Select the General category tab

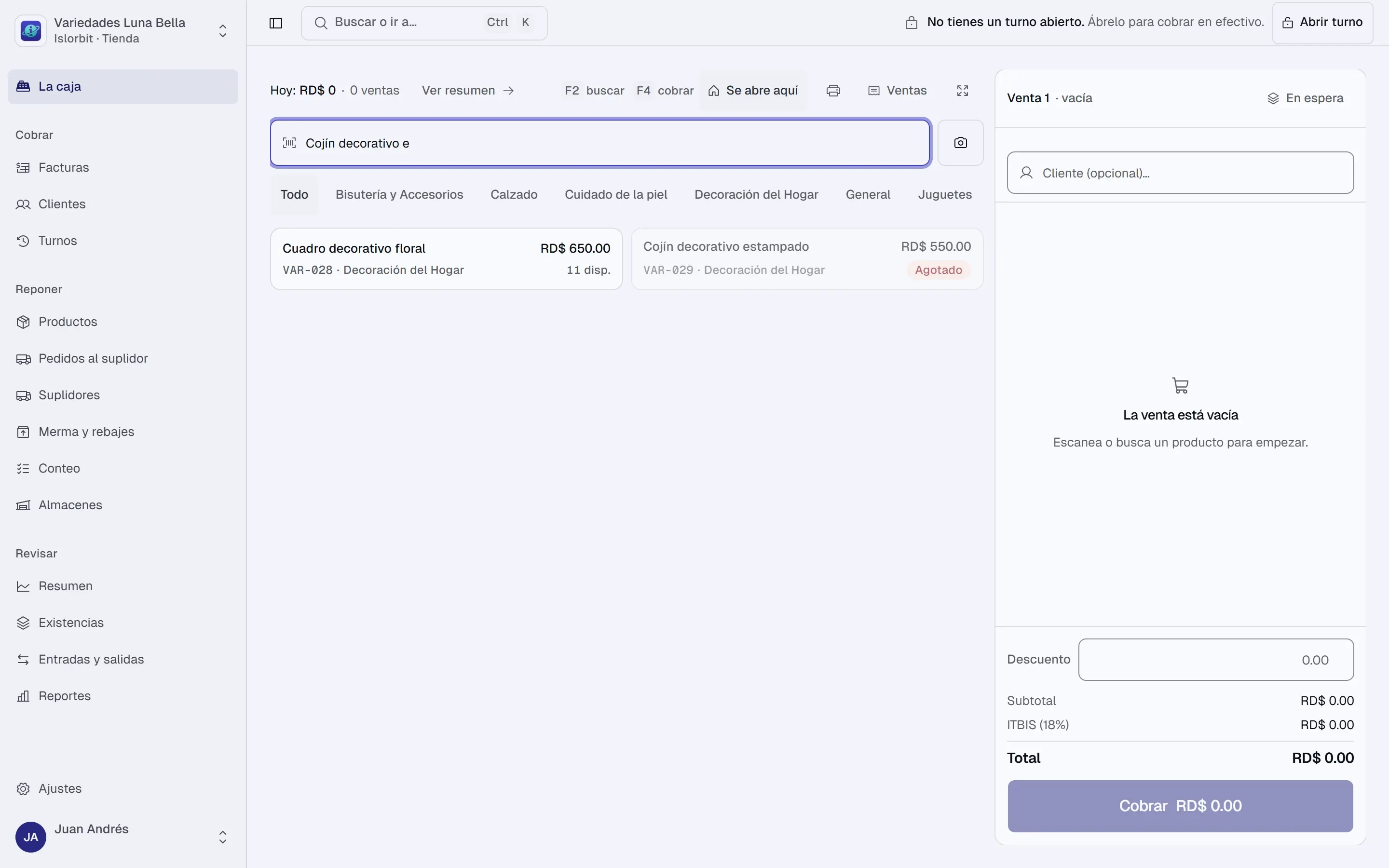click(x=868, y=195)
